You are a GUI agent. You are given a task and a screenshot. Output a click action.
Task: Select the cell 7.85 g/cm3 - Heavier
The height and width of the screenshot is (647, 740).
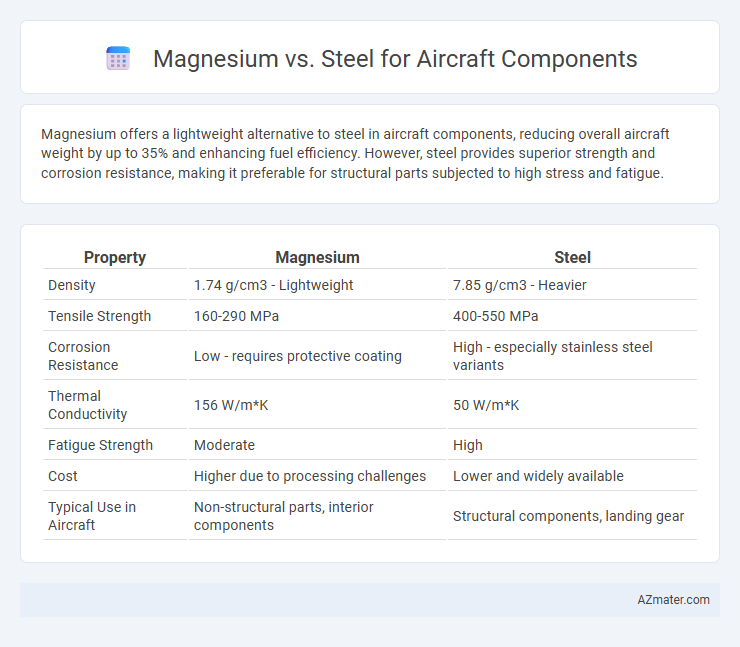click(520, 285)
